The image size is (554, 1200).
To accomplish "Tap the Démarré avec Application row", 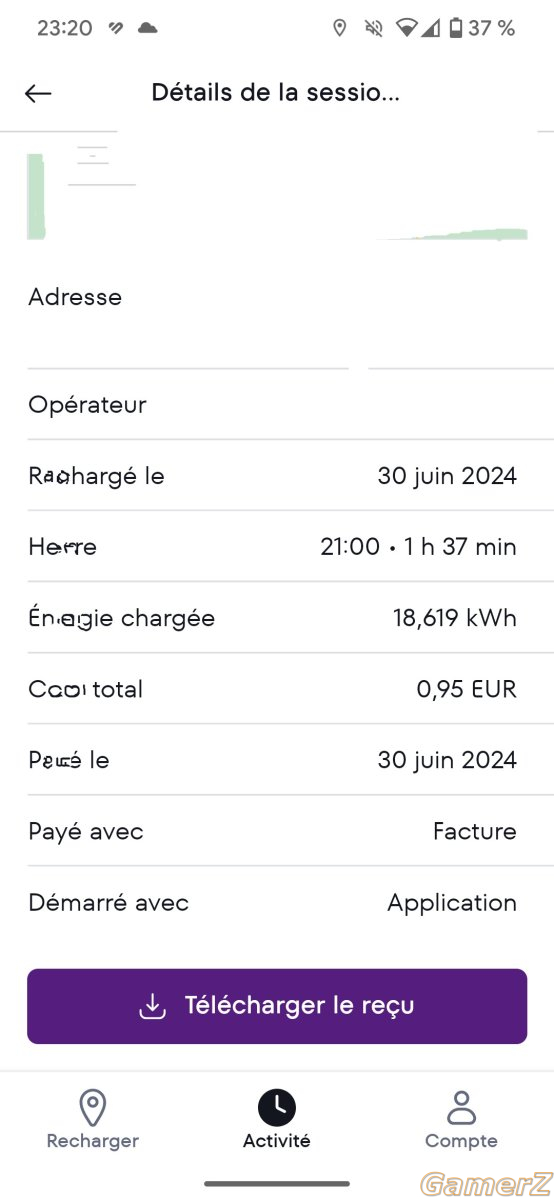I will pos(277,902).
